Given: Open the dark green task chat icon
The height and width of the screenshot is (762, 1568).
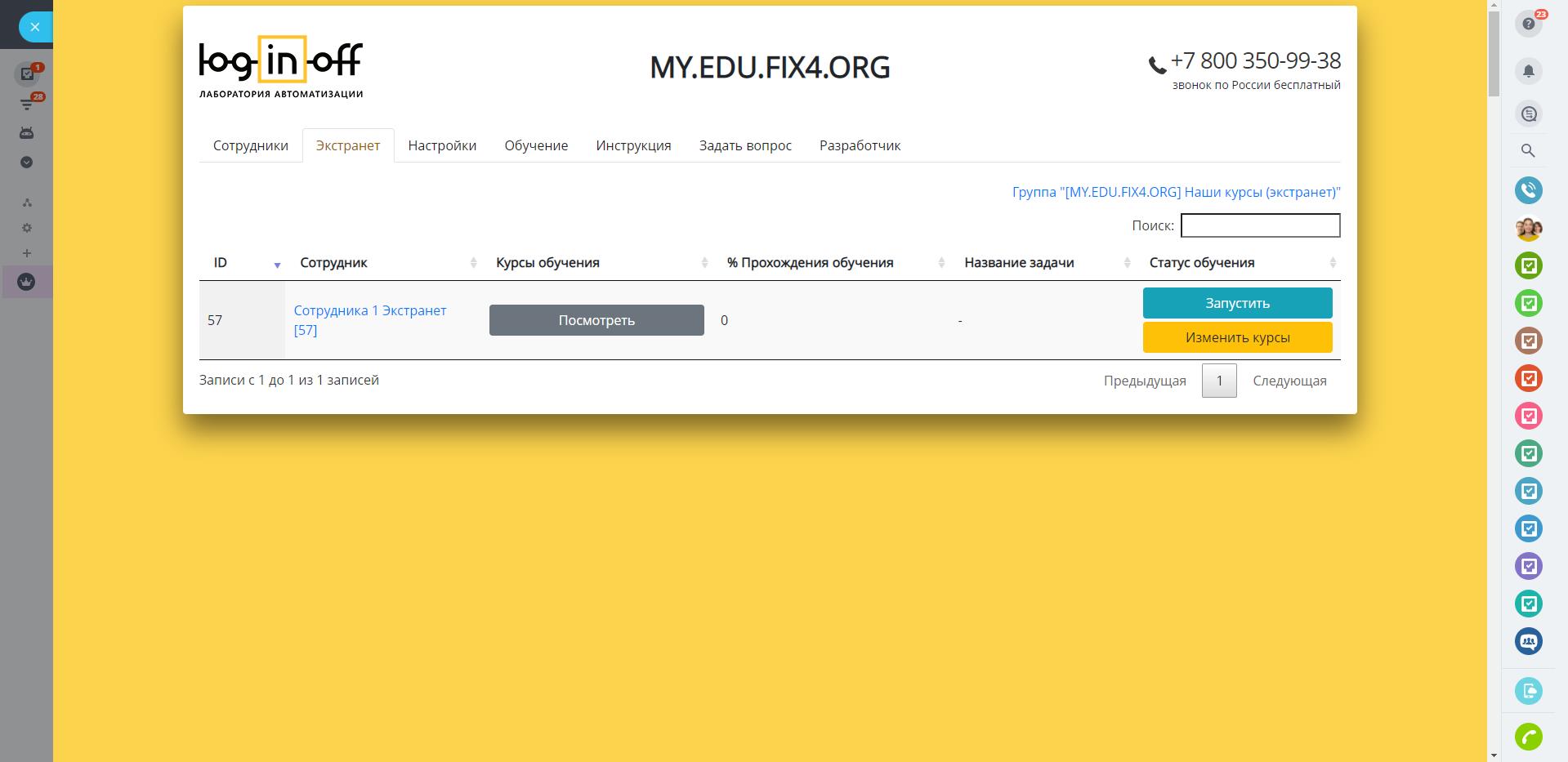Looking at the screenshot, I should (1529, 265).
